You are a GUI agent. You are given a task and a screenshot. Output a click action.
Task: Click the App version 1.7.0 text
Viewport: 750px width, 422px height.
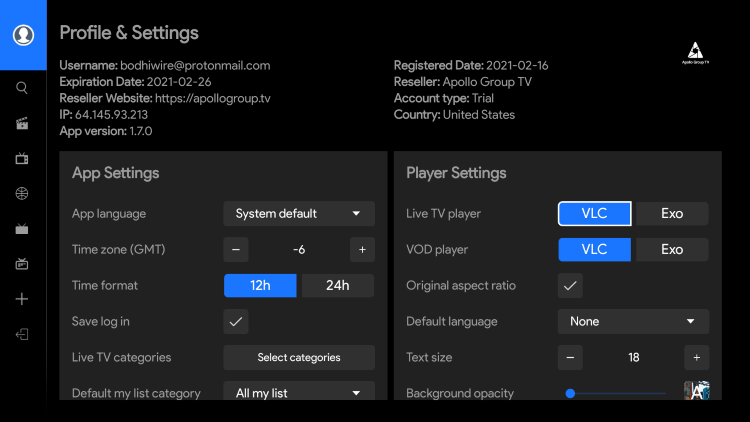(106, 131)
